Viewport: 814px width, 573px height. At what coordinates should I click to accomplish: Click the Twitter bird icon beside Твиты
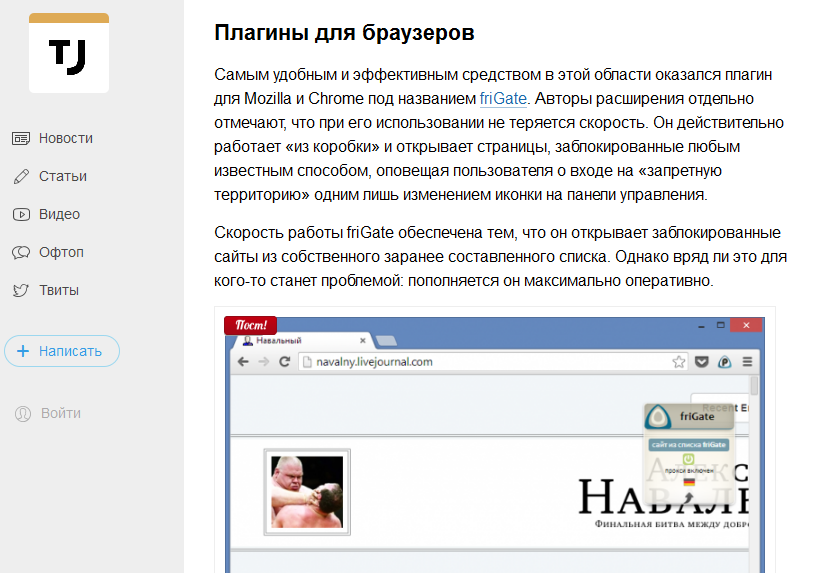21,290
